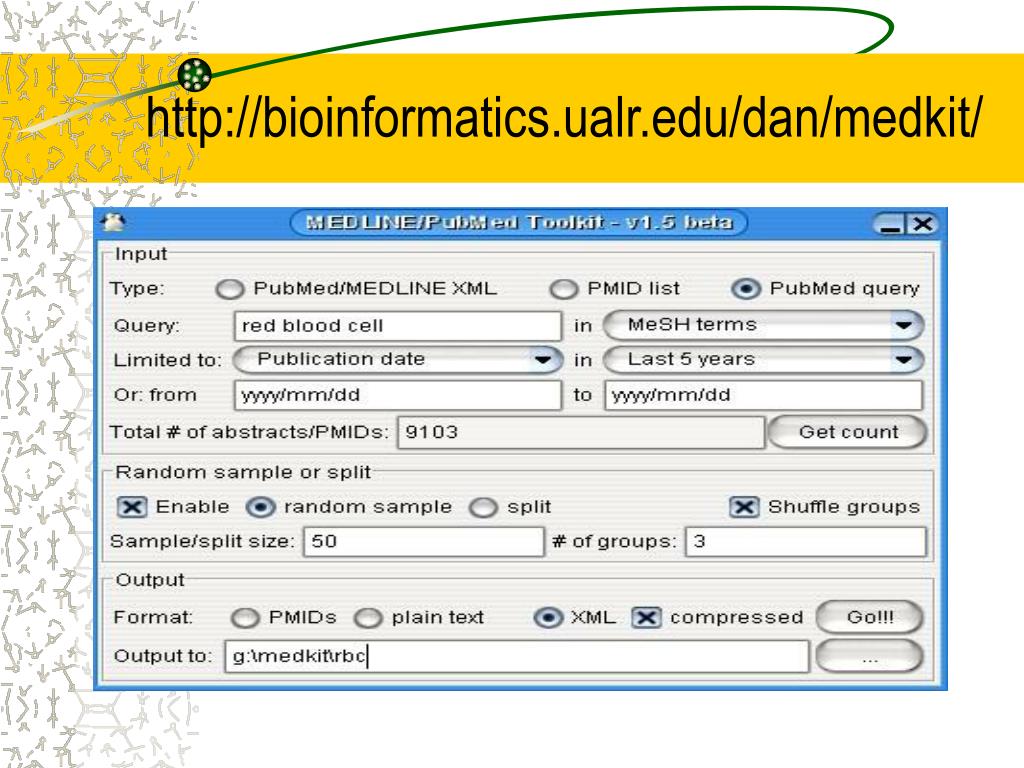Click the Or: from date field

click(398, 396)
